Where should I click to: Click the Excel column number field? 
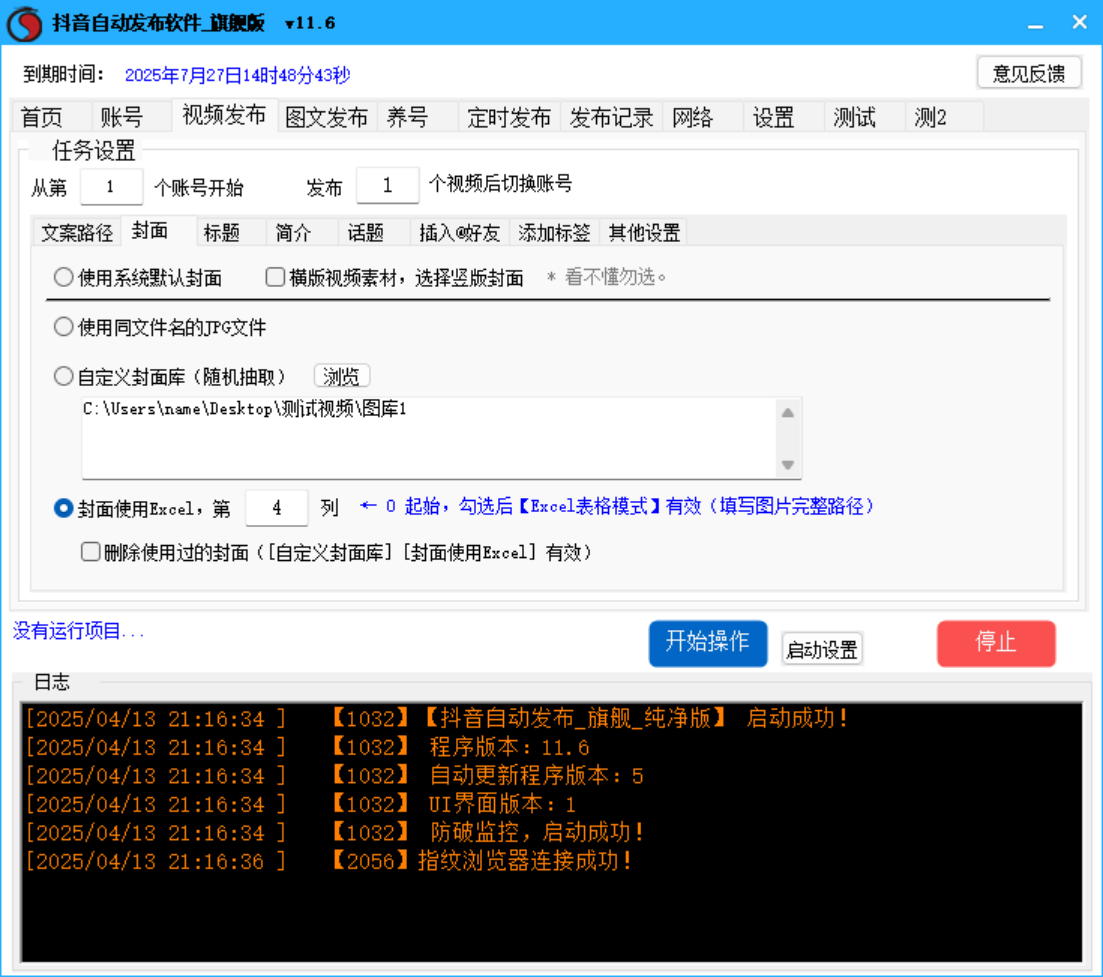[276, 508]
